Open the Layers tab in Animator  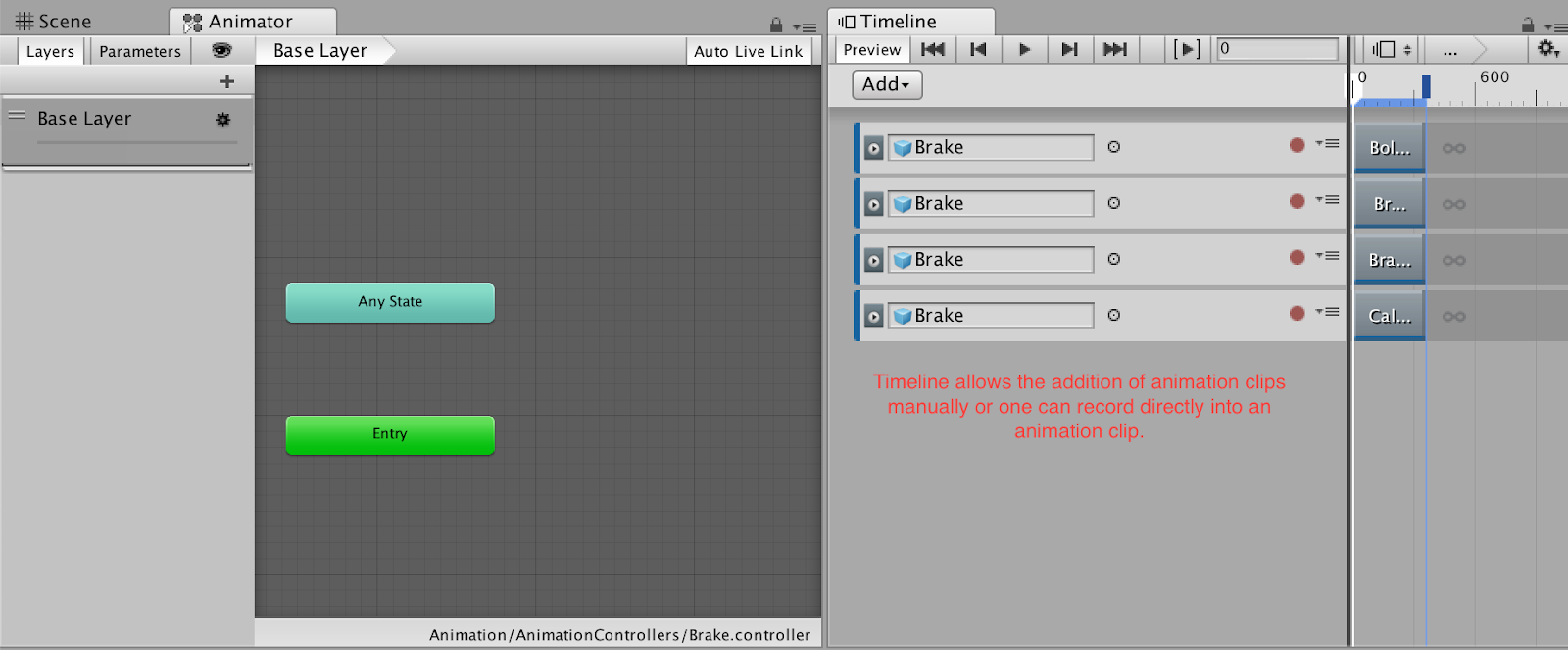click(x=50, y=51)
